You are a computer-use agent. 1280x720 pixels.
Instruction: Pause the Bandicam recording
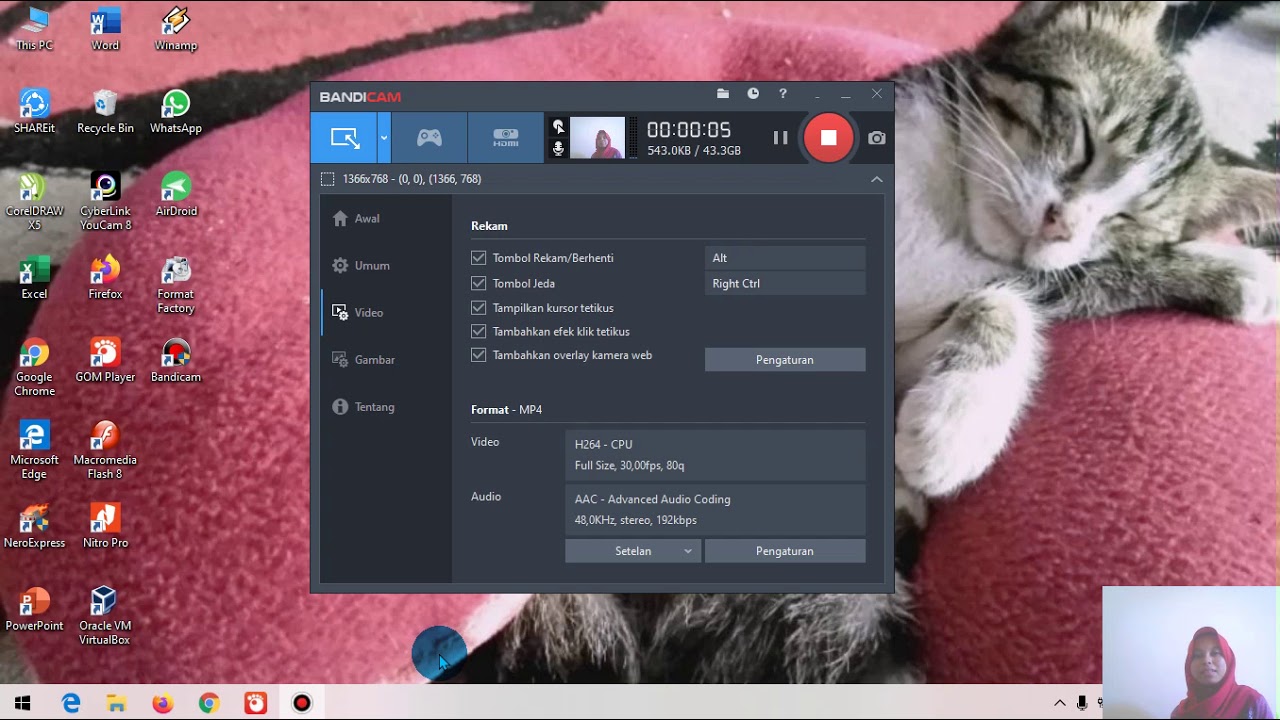click(780, 138)
